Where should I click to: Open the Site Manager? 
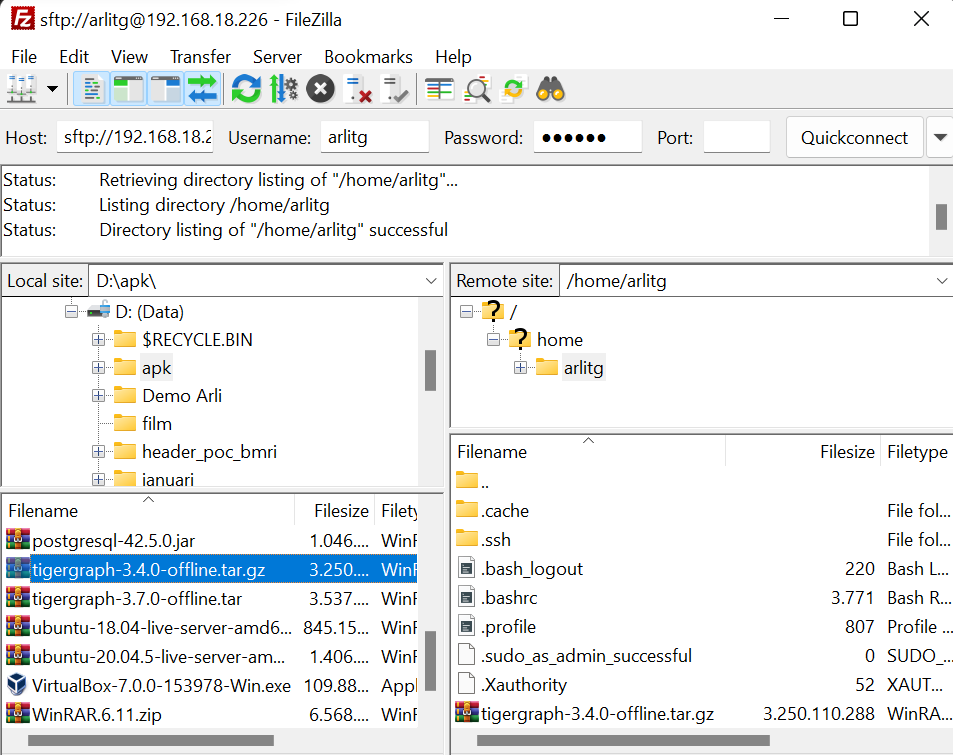[x=18, y=89]
